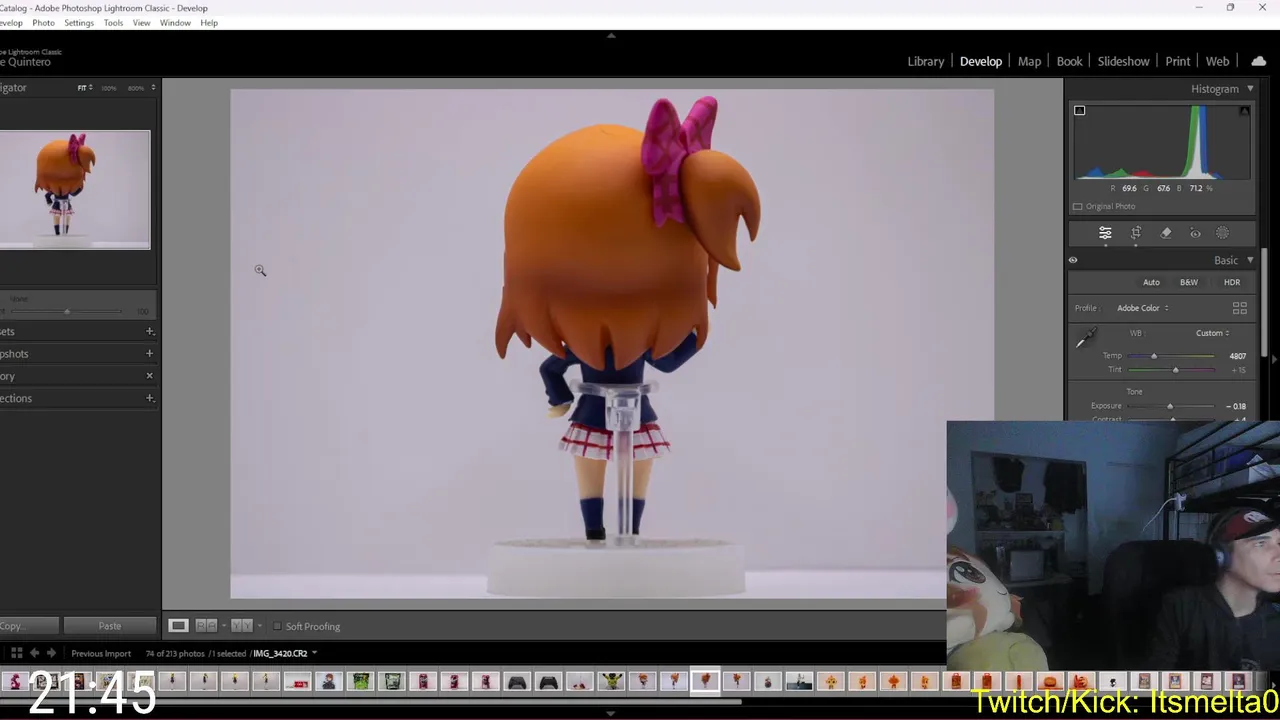Select the Edit sliders tool icon
The height and width of the screenshot is (720, 1280).
pyautogui.click(x=1105, y=233)
